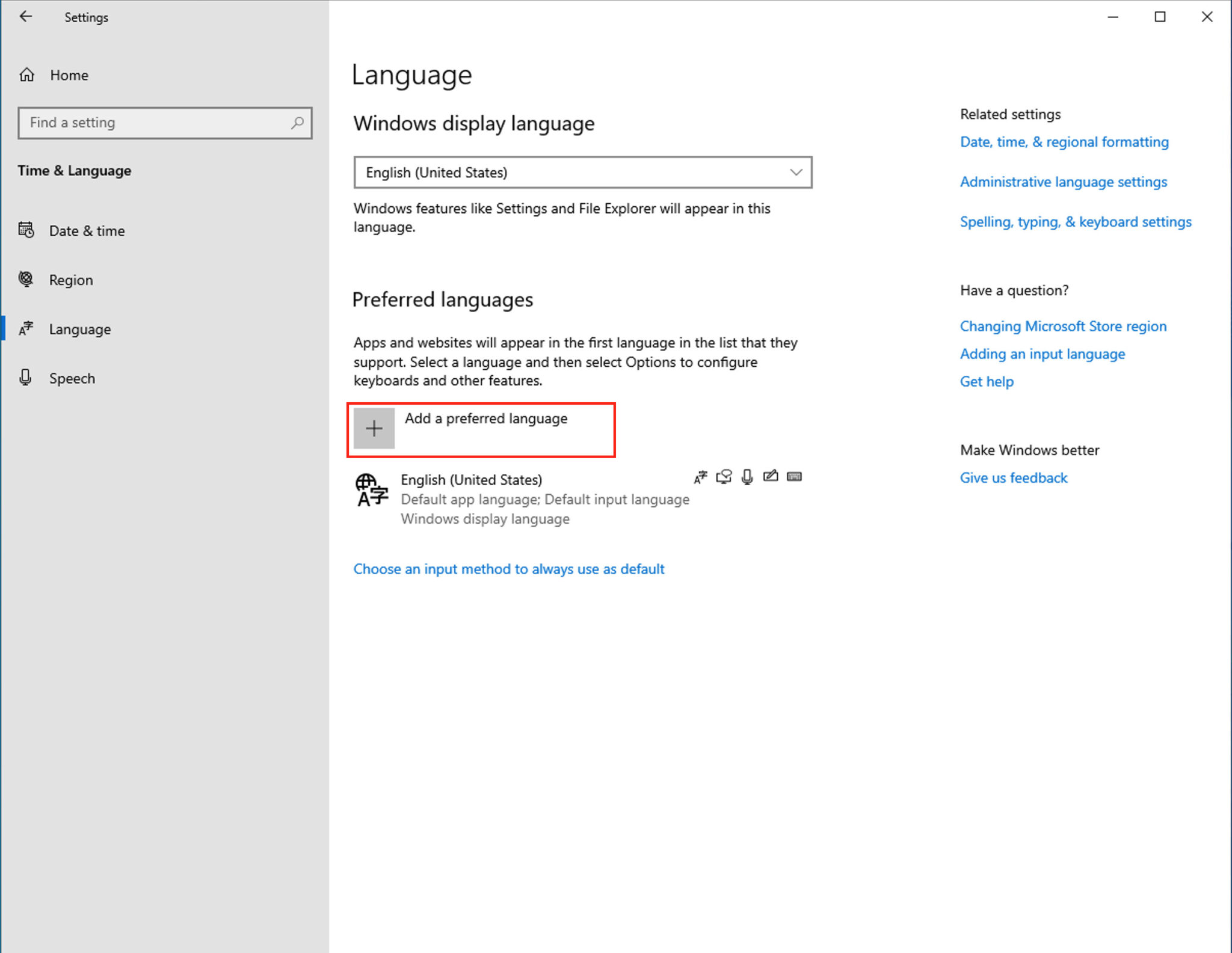Open Region settings in the sidebar
1232x953 pixels.
70,280
